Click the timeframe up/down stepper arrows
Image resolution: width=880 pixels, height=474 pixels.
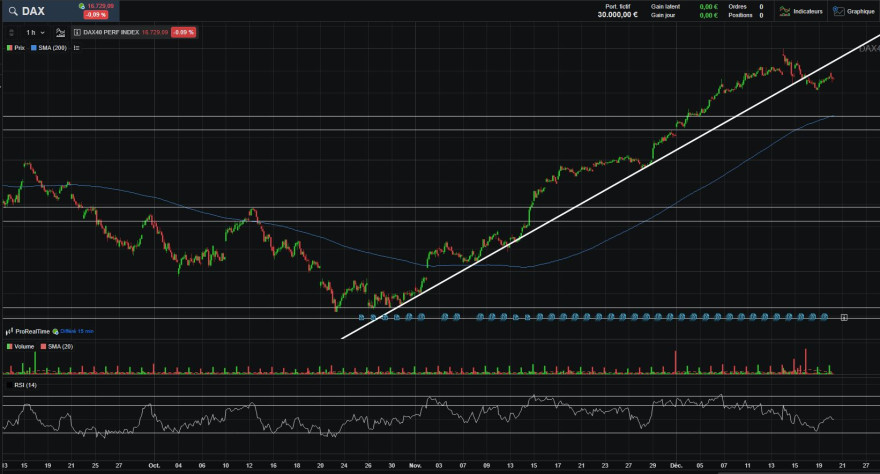pos(11,32)
